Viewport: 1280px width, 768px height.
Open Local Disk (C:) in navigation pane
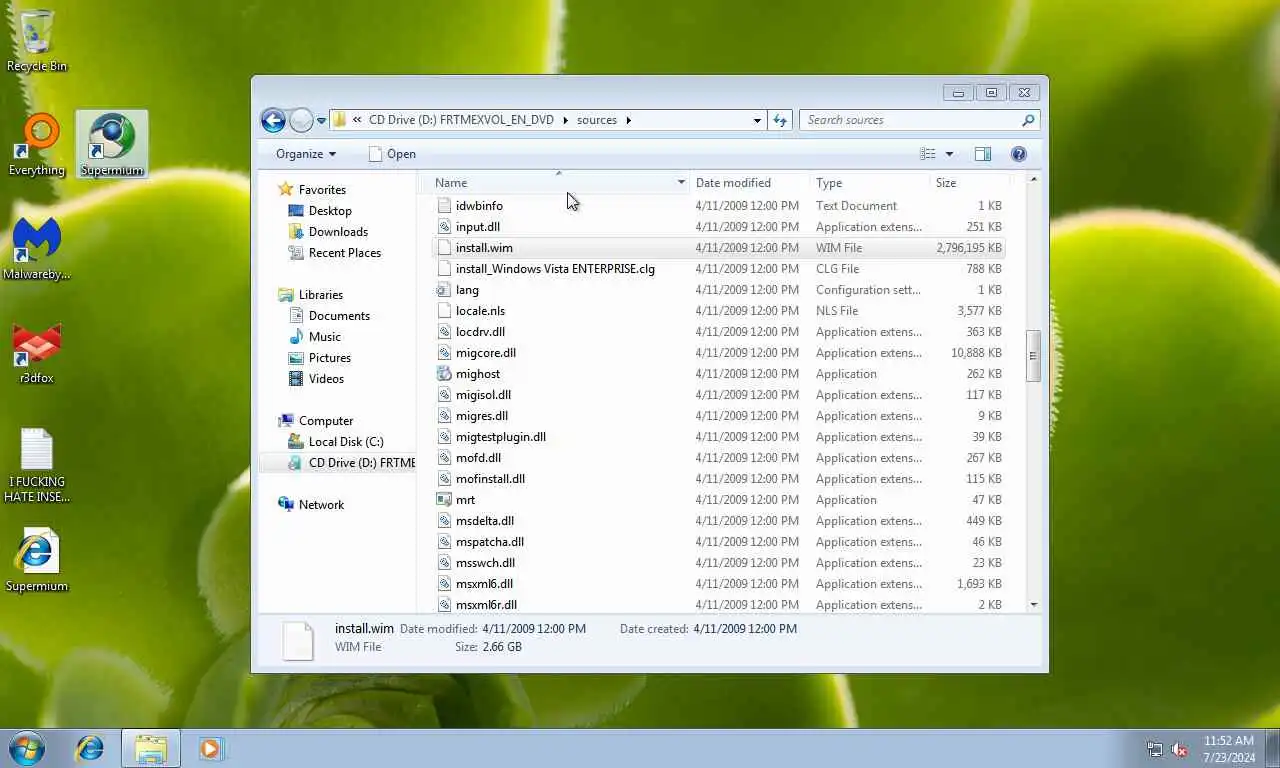pos(336,442)
